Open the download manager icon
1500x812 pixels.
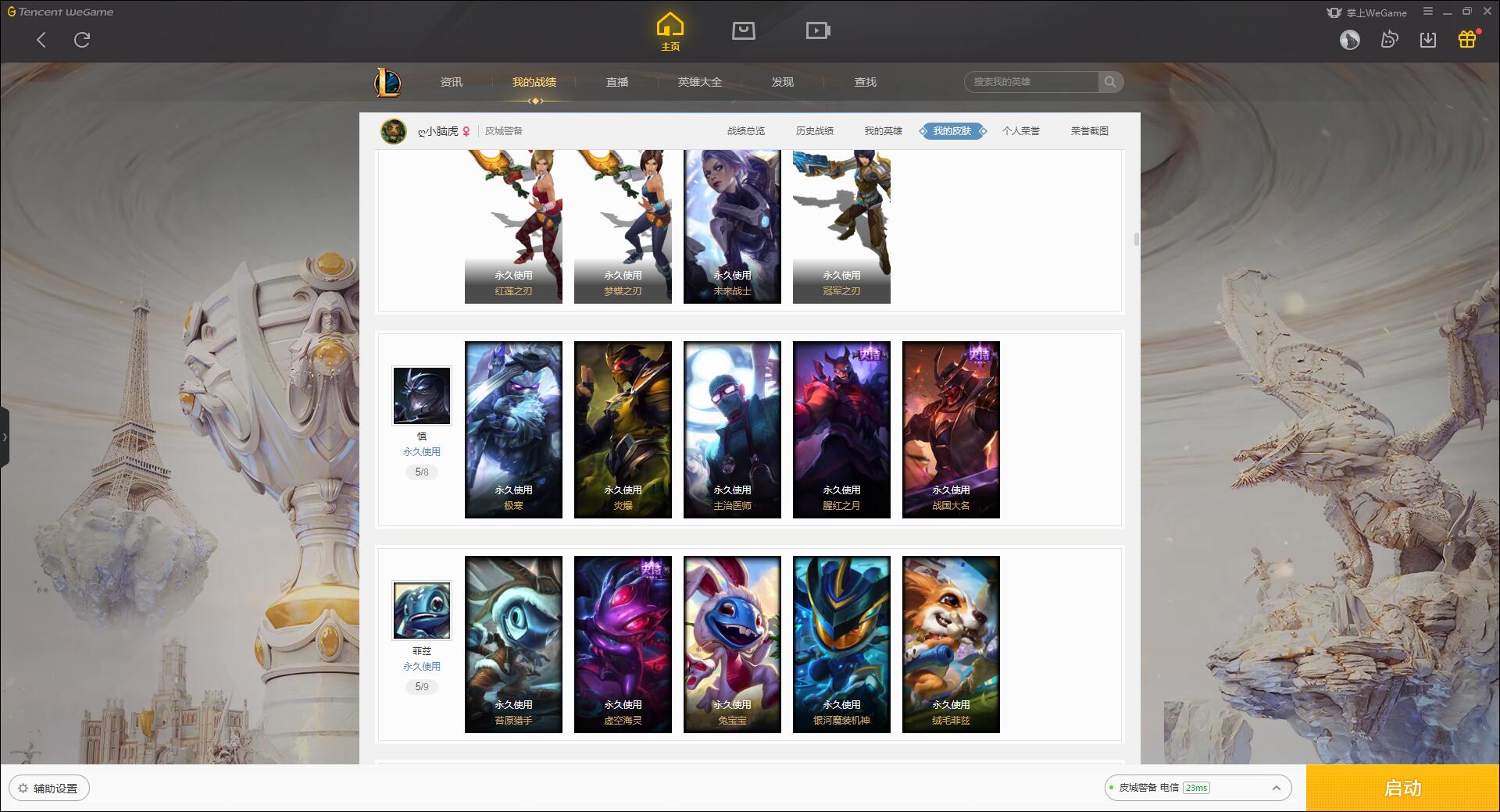click(1427, 40)
